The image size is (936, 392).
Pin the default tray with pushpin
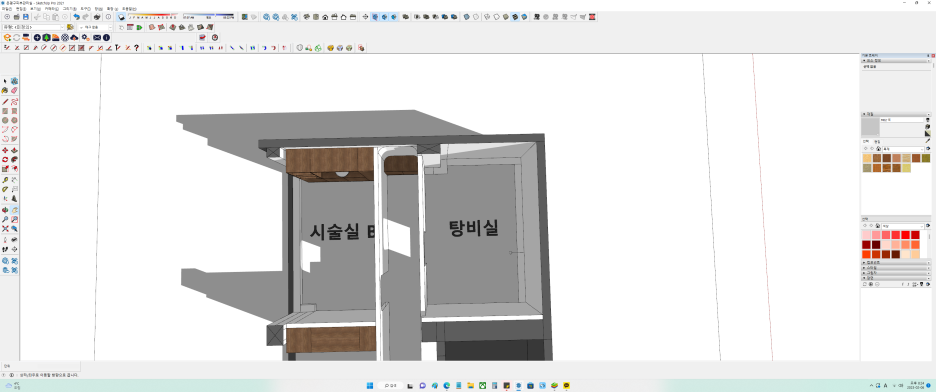pos(928,55)
